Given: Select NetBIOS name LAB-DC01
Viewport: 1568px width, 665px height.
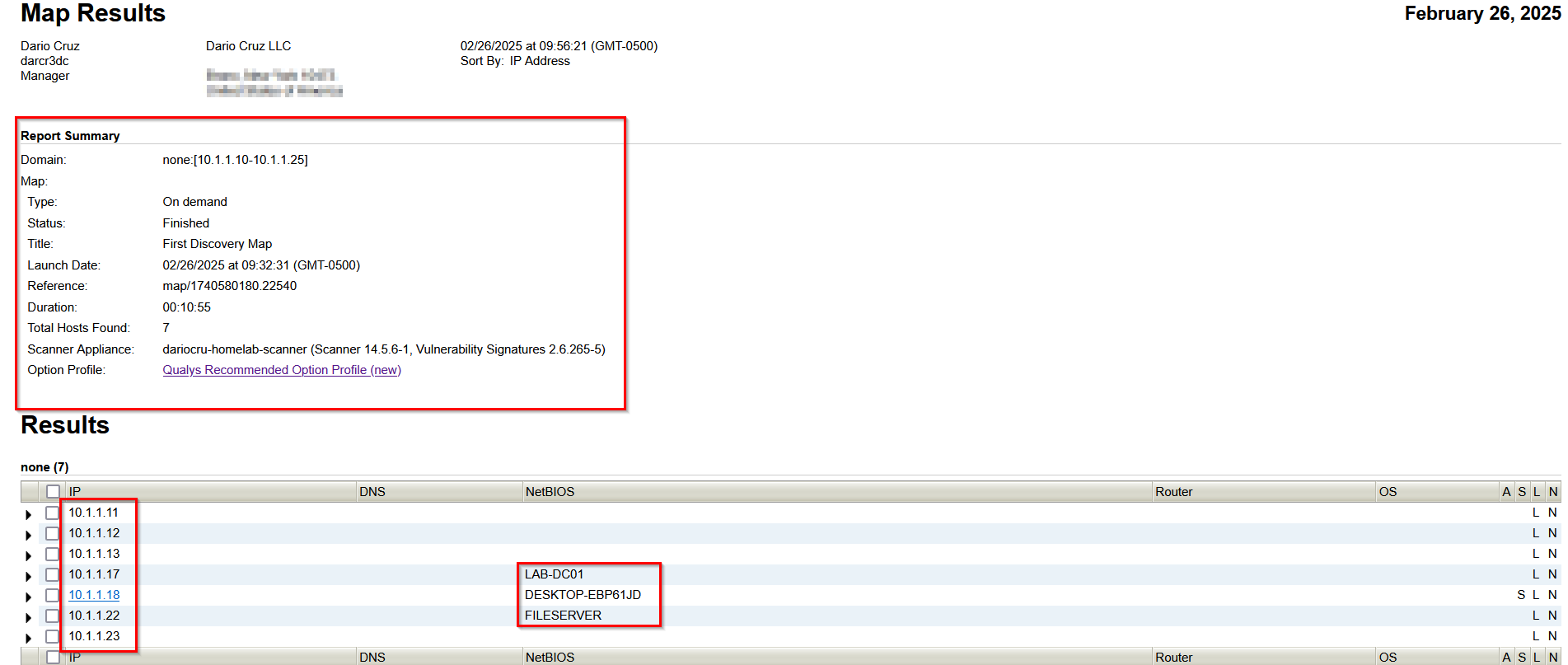Looking at the screenshot, I should pos(554,574).
